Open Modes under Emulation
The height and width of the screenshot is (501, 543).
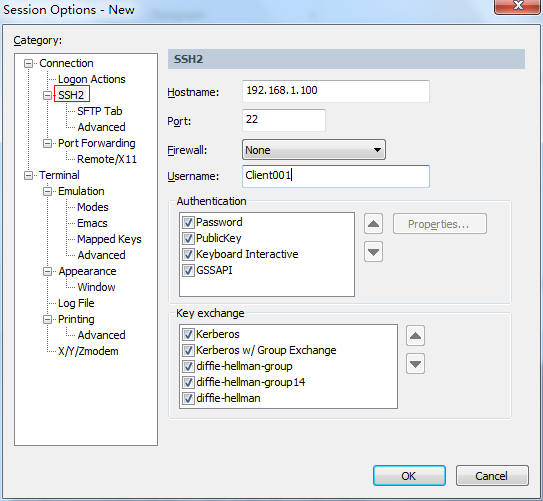[x=93, y=207]
